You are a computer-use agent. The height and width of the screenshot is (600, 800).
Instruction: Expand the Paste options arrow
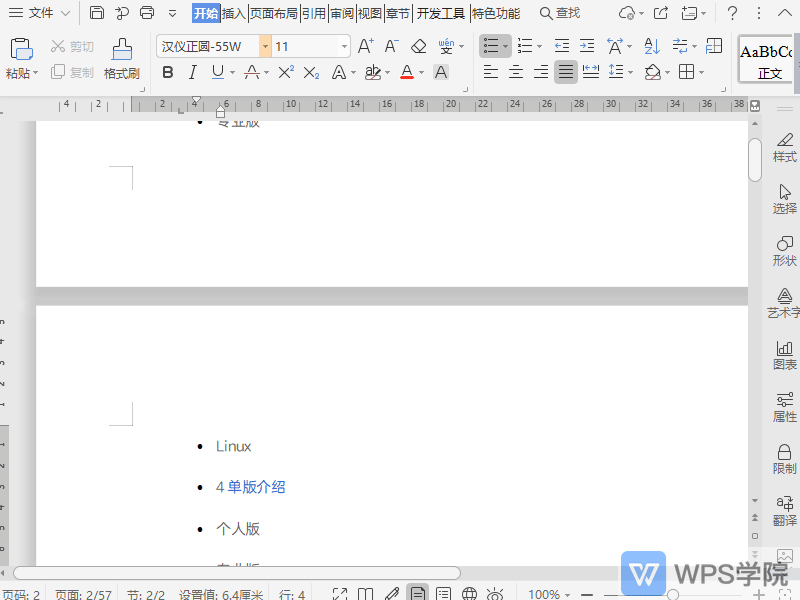36,73
